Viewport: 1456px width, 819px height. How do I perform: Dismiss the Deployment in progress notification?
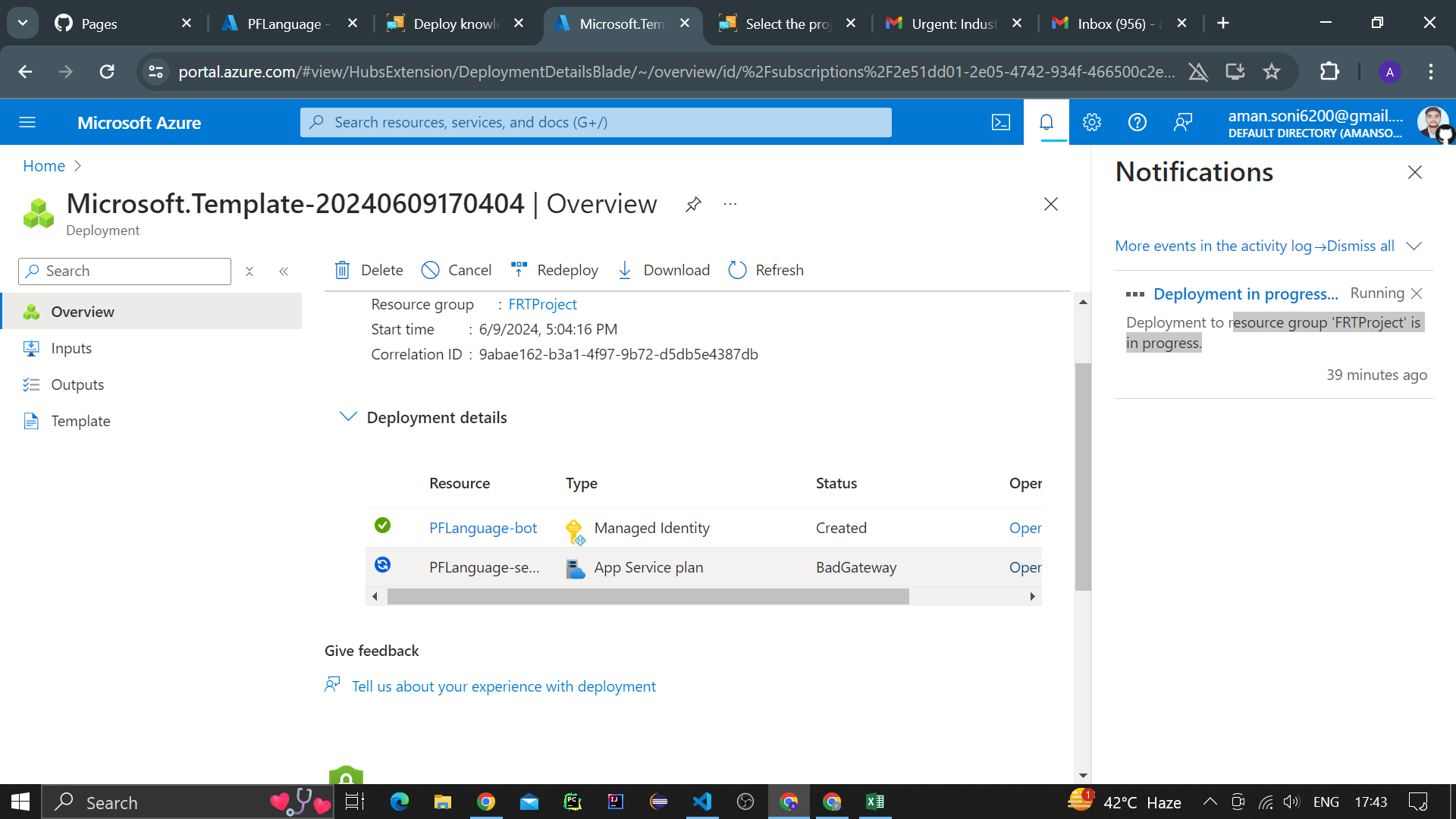click(1417, 293)
